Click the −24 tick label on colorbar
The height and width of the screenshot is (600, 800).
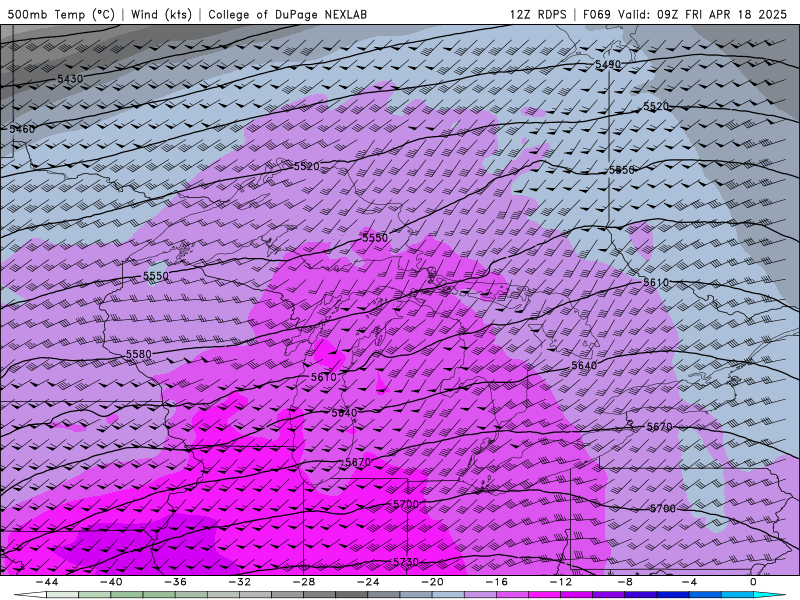(368, 582)
